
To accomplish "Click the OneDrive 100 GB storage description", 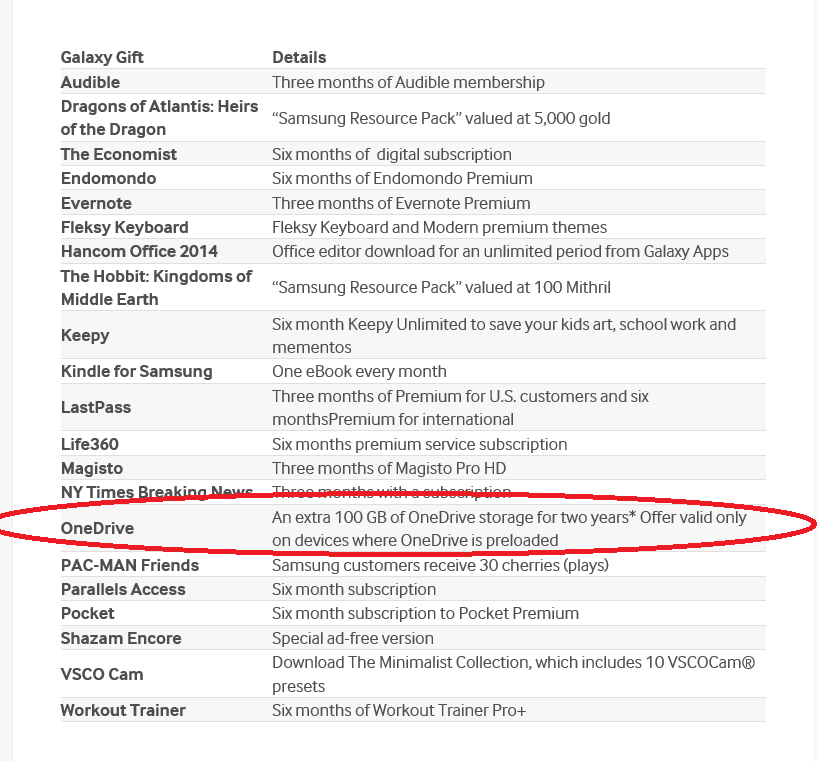I will tap(509, 529).
